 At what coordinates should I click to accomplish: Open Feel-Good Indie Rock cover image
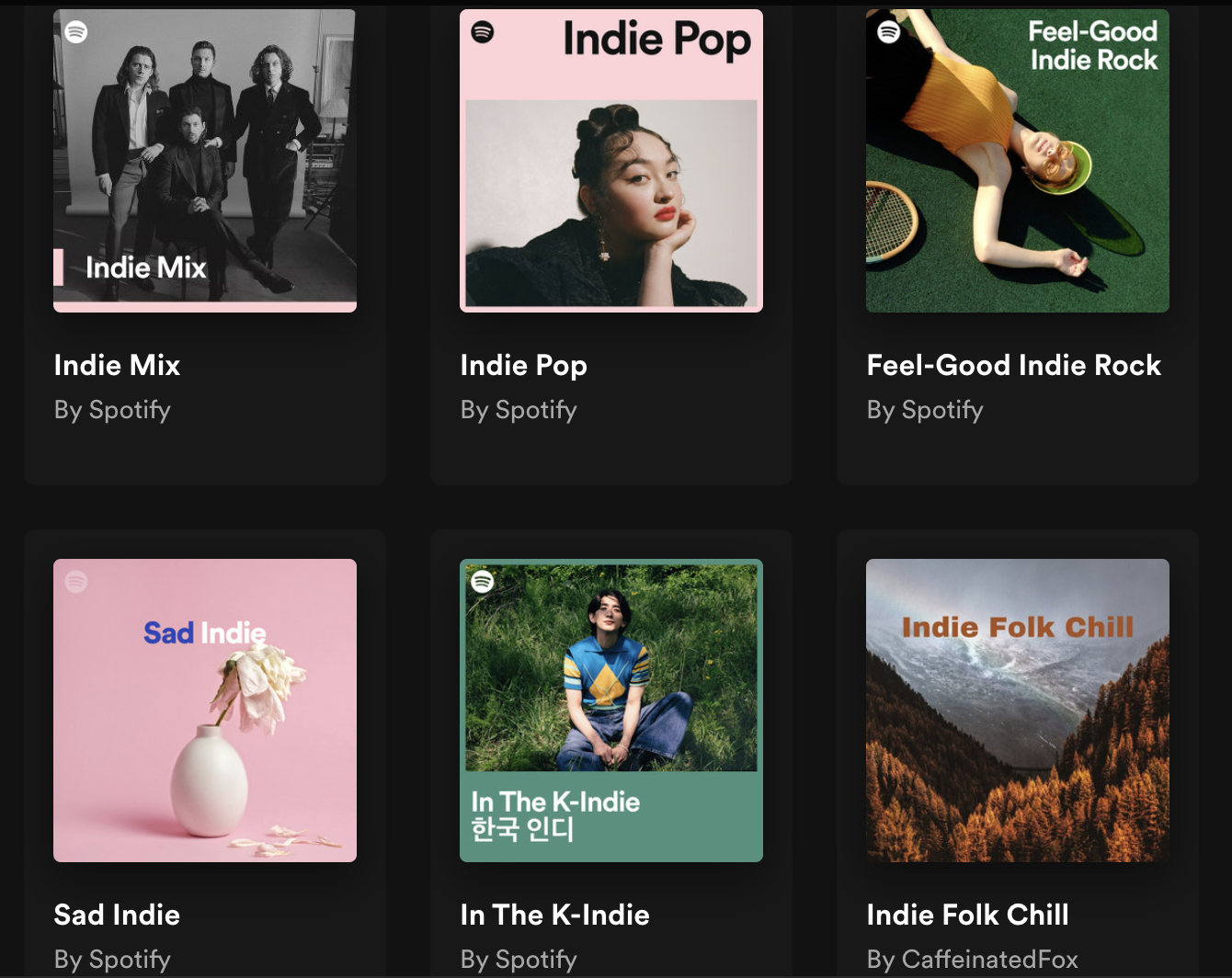pyautogui.click(x=1018, y=160)
